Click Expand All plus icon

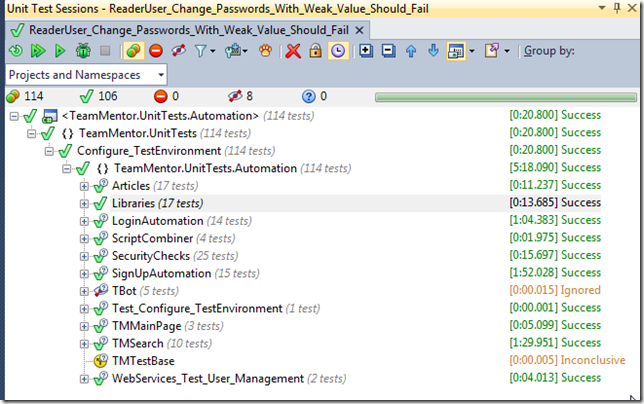366,51
